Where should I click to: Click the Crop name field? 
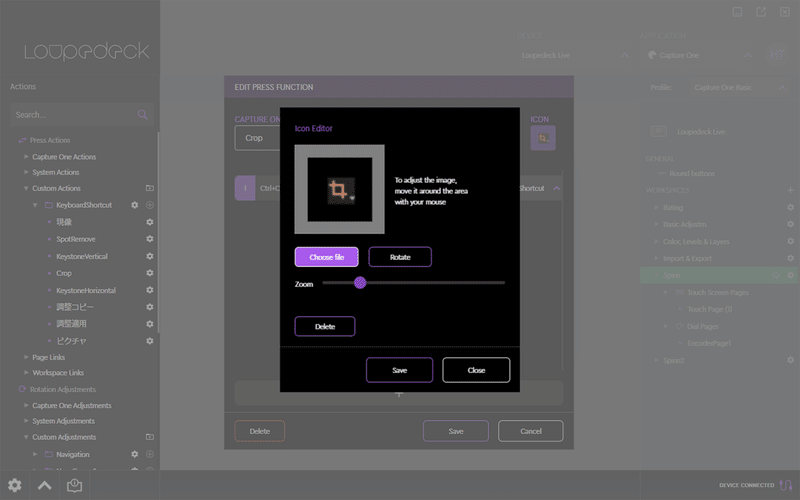click(258, 138)
